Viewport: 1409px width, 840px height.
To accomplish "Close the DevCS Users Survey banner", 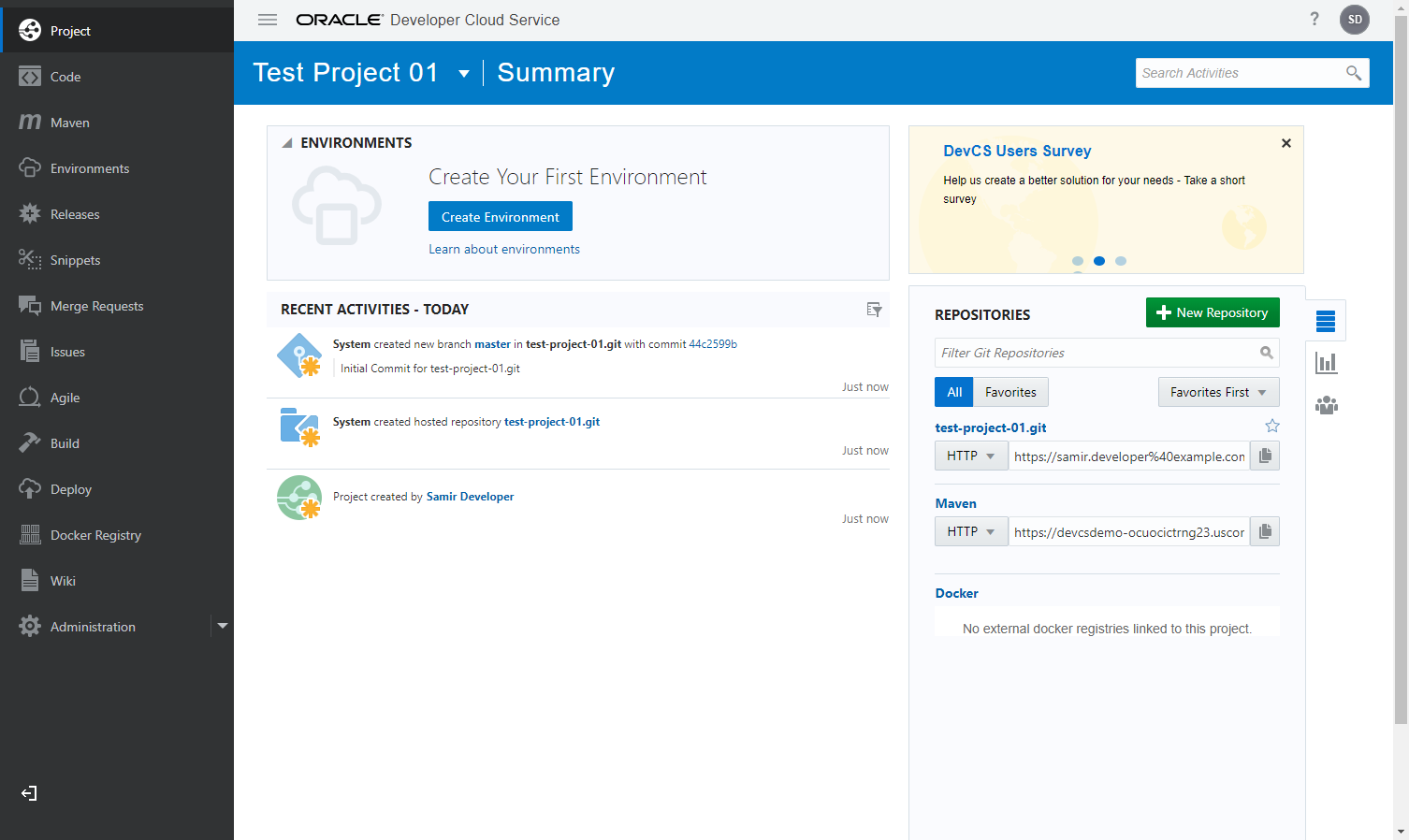I will pyautogui.click(x=1286, y=143).
